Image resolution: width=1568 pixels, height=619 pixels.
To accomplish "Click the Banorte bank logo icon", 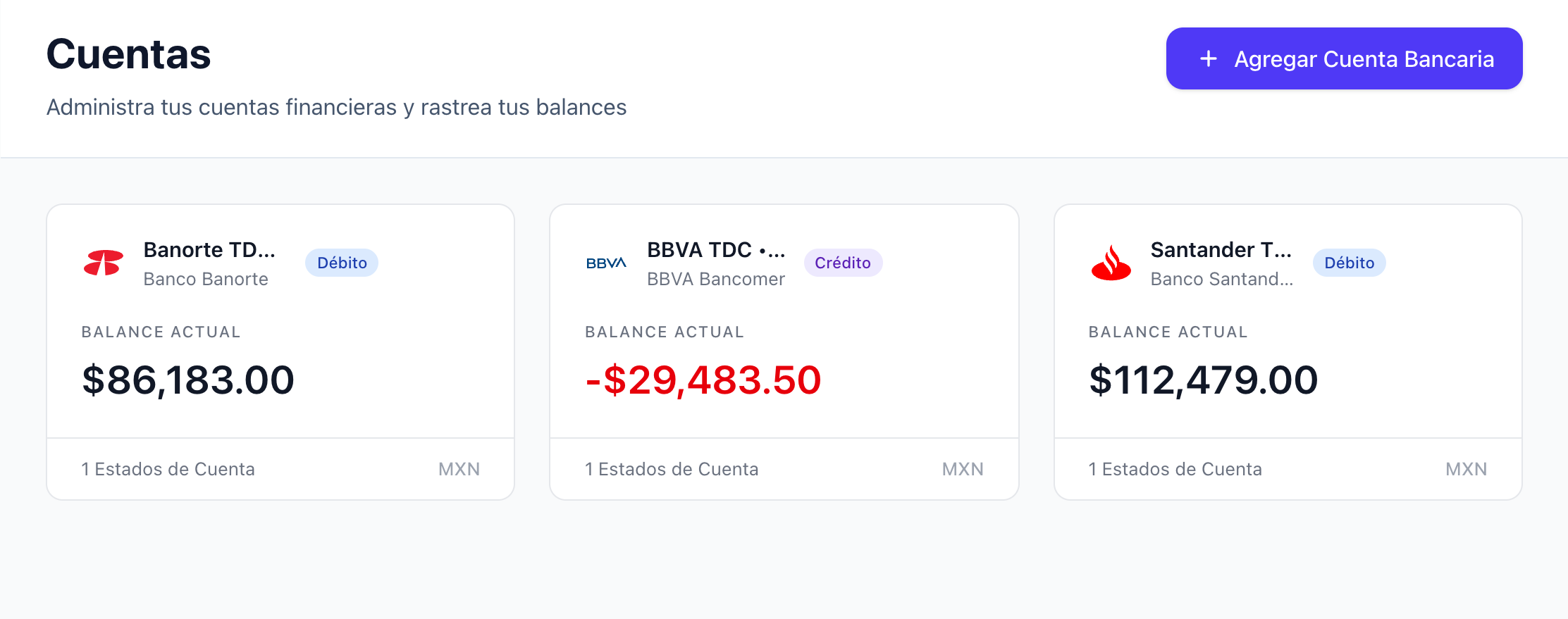I will (104, 263).
